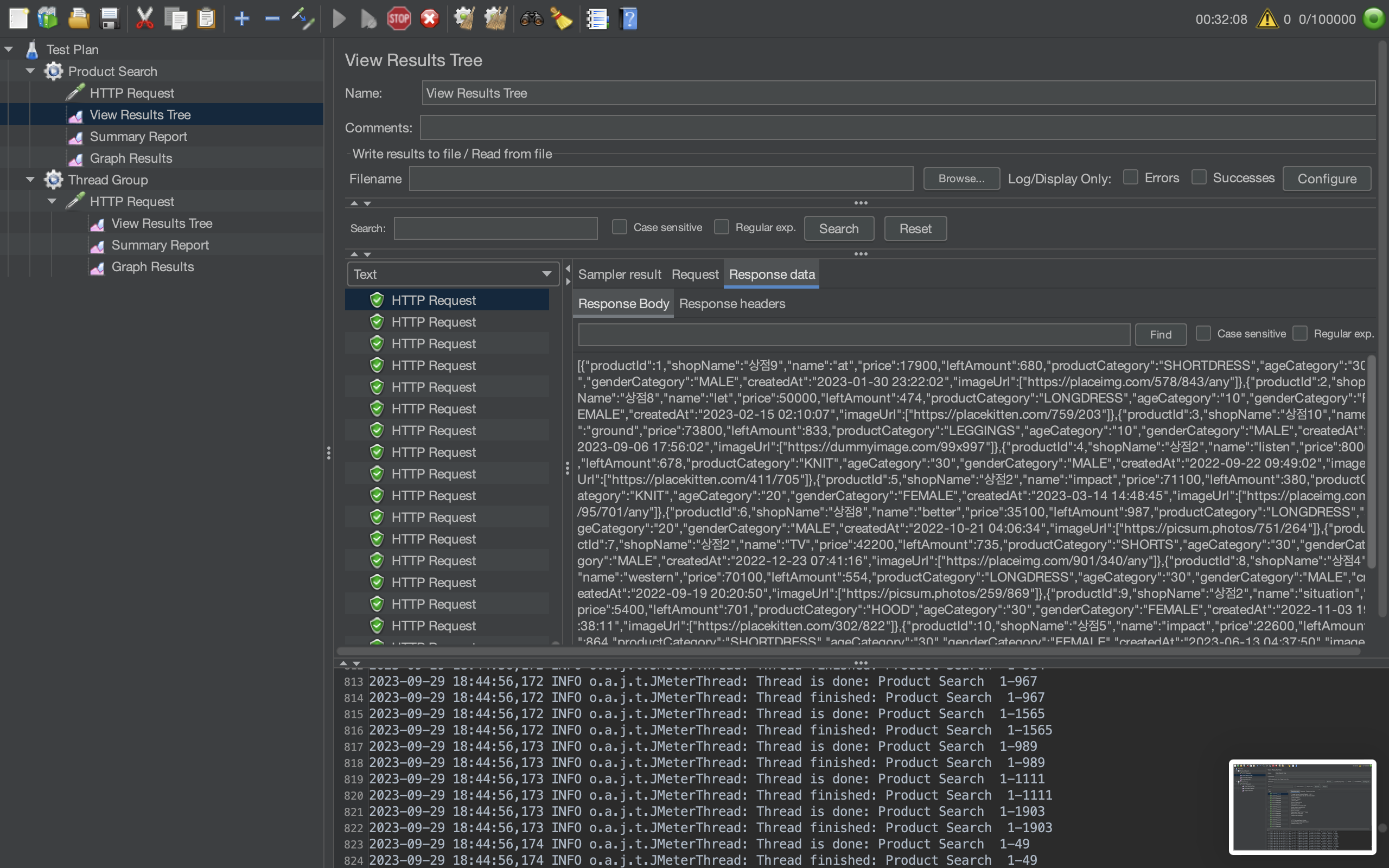Click the Save test plan disk icon
The height and width of the screenshot is (868, 1389).
point(109,19)
